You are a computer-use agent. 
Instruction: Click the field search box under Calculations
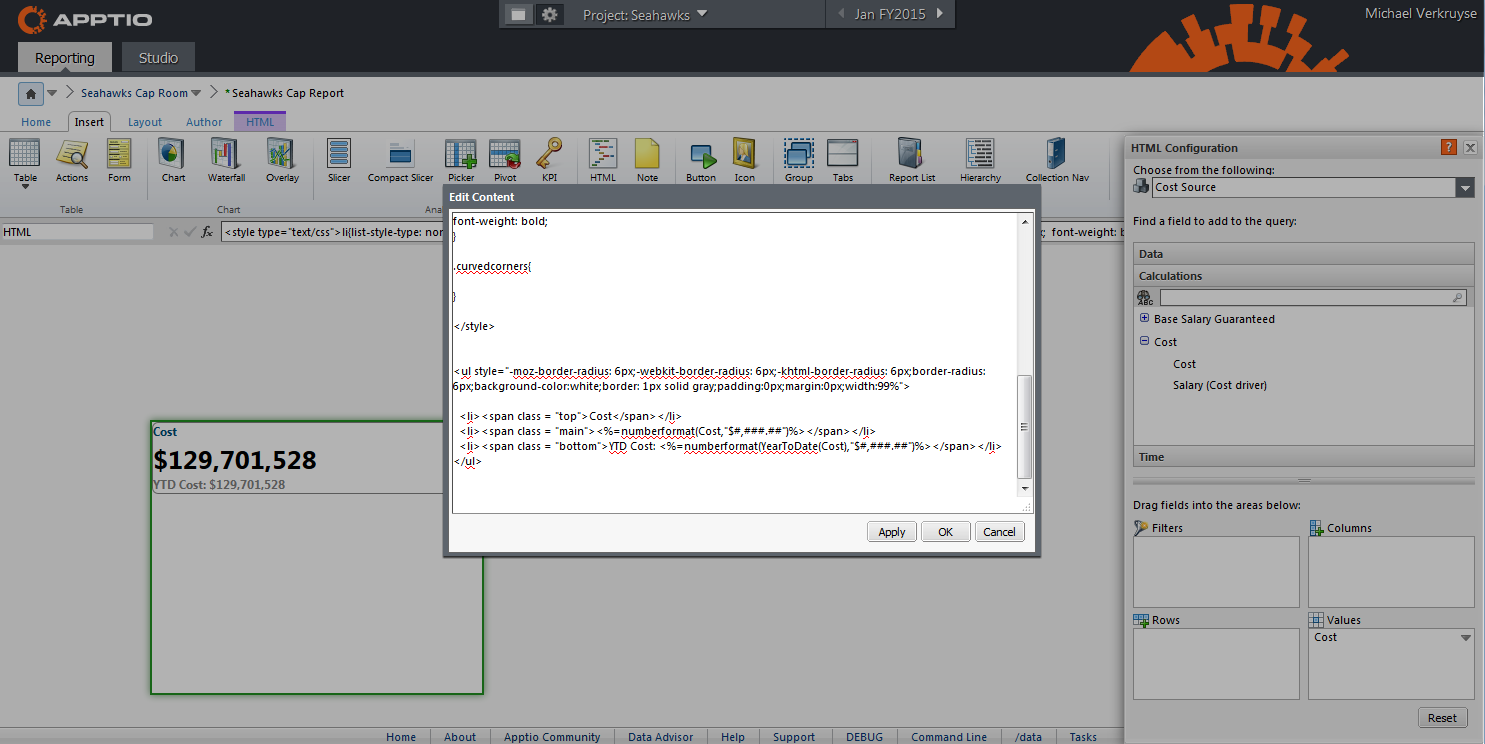pyautogui.click(x=1313, y=297)
